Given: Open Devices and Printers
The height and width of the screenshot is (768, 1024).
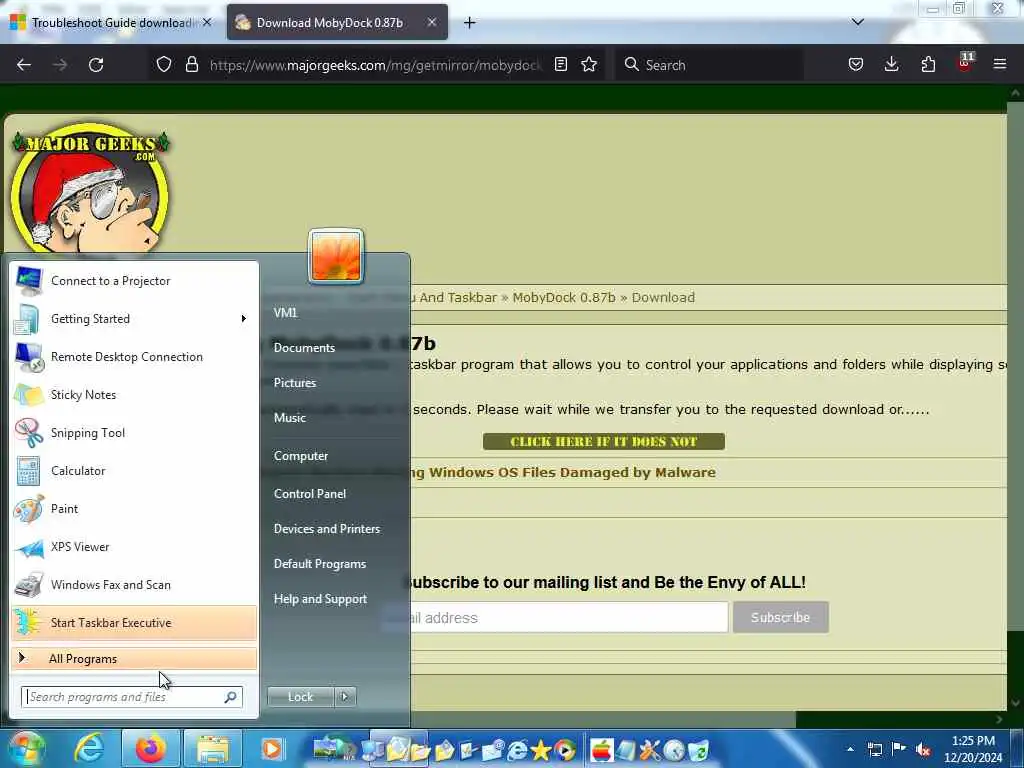Looking at the screenshot, I should pyautogui.click(x=327, y=528).
